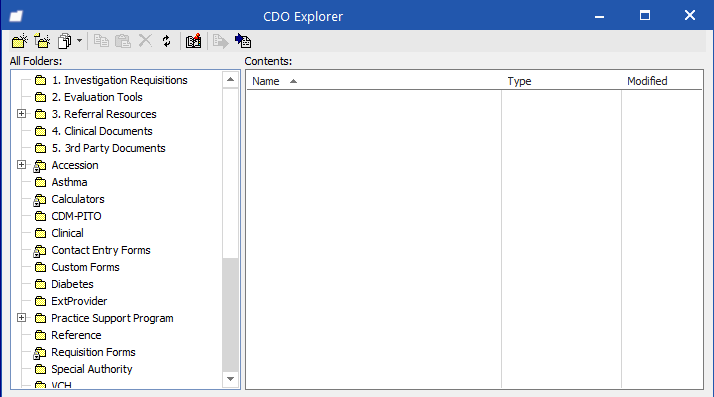Expand the Accession folder node
714x397 pixels.
(x=21, y=165)
